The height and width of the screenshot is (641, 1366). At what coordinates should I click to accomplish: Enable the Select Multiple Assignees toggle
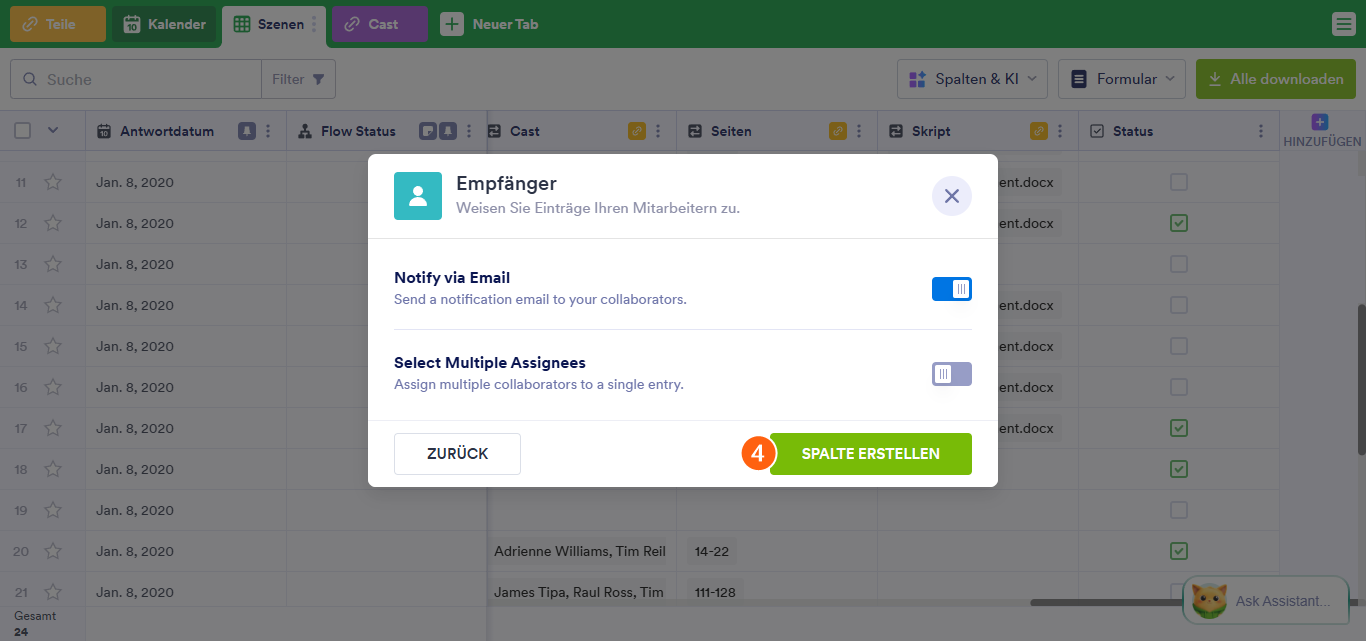point(951,374)
